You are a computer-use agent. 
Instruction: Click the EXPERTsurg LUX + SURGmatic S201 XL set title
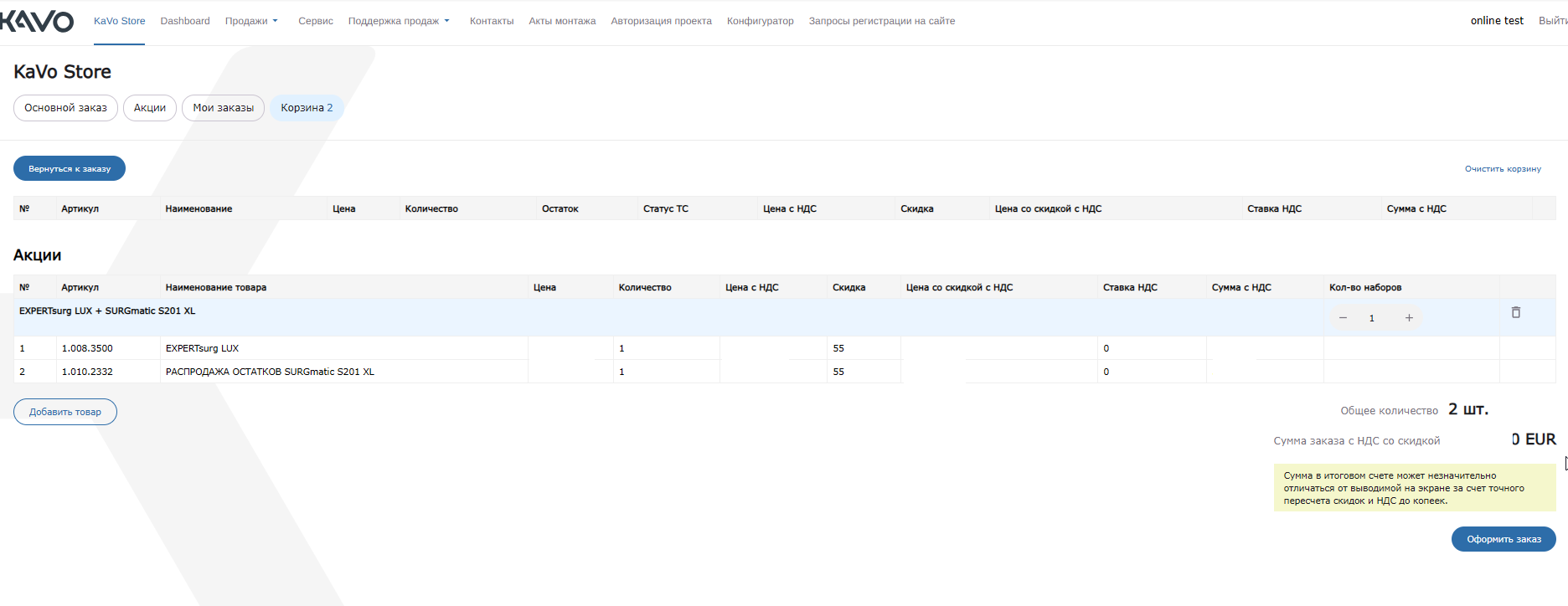(107, 311)
